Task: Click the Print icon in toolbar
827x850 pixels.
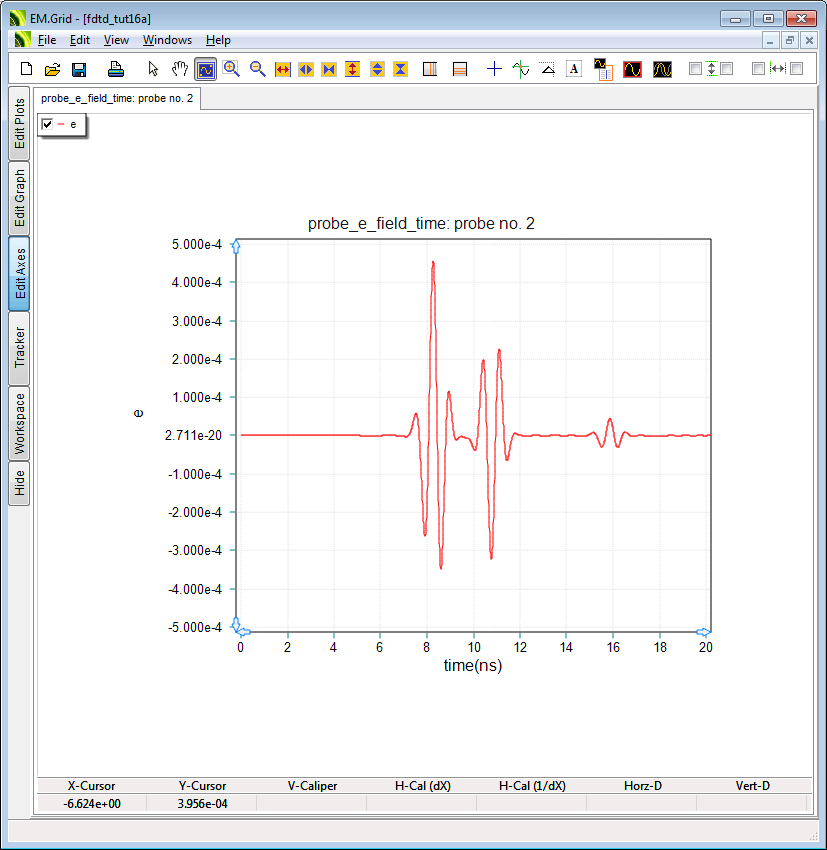Action: pyautogui.click(x=115, y=69)
